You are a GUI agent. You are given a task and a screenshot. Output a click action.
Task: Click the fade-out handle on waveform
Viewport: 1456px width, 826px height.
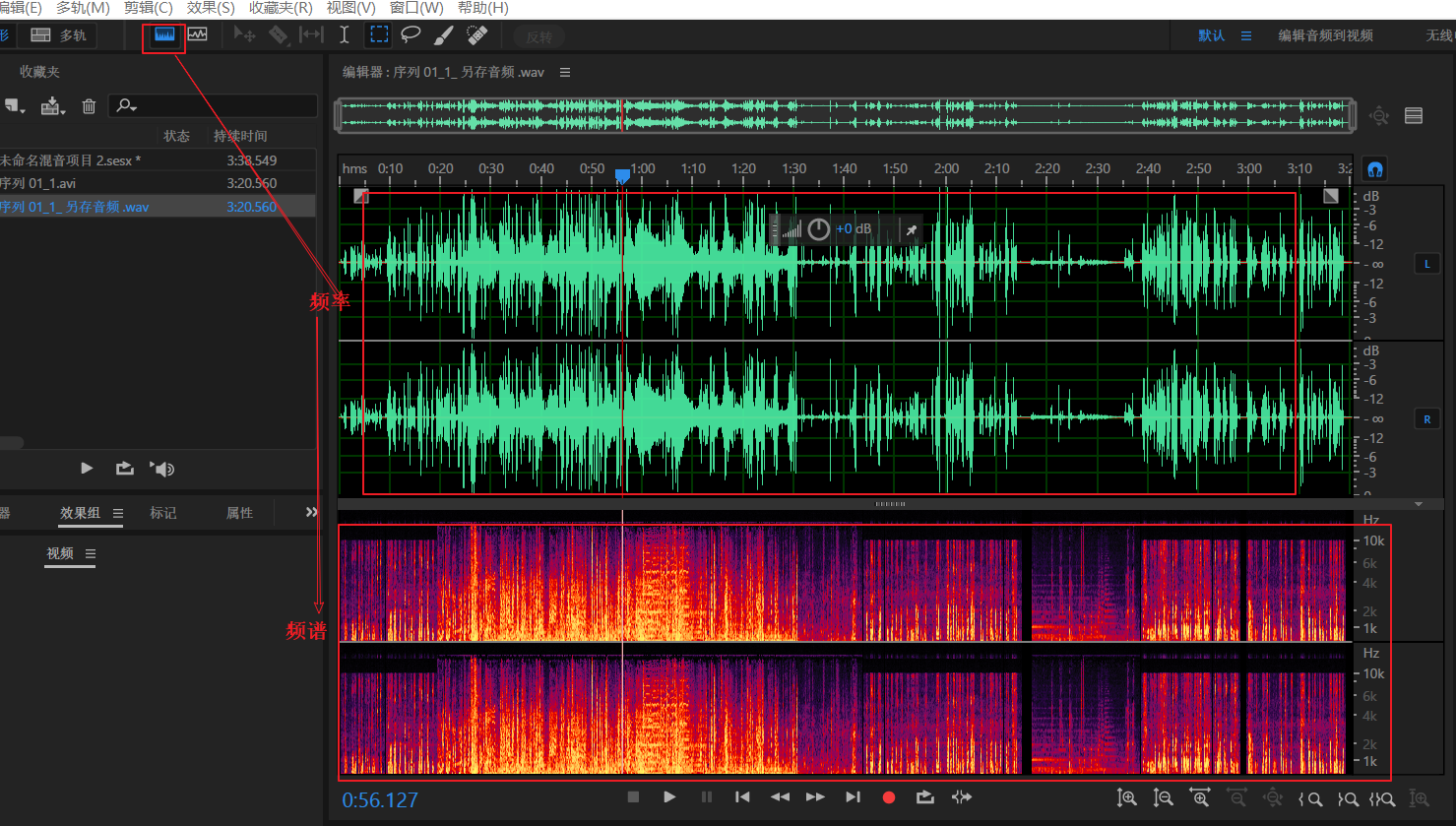pyautogui.click(x=1331, y=196)
